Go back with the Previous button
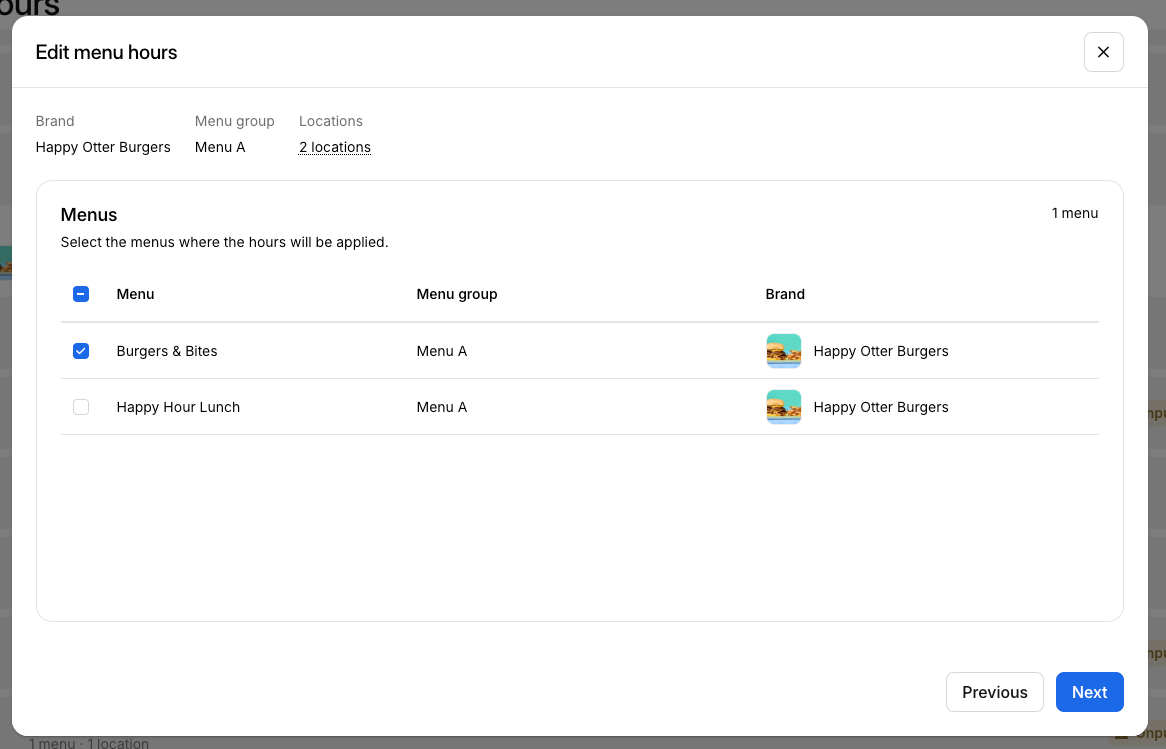Viewport: 1166px width, 749px height. pyautogui.click(x=994, y=692)
